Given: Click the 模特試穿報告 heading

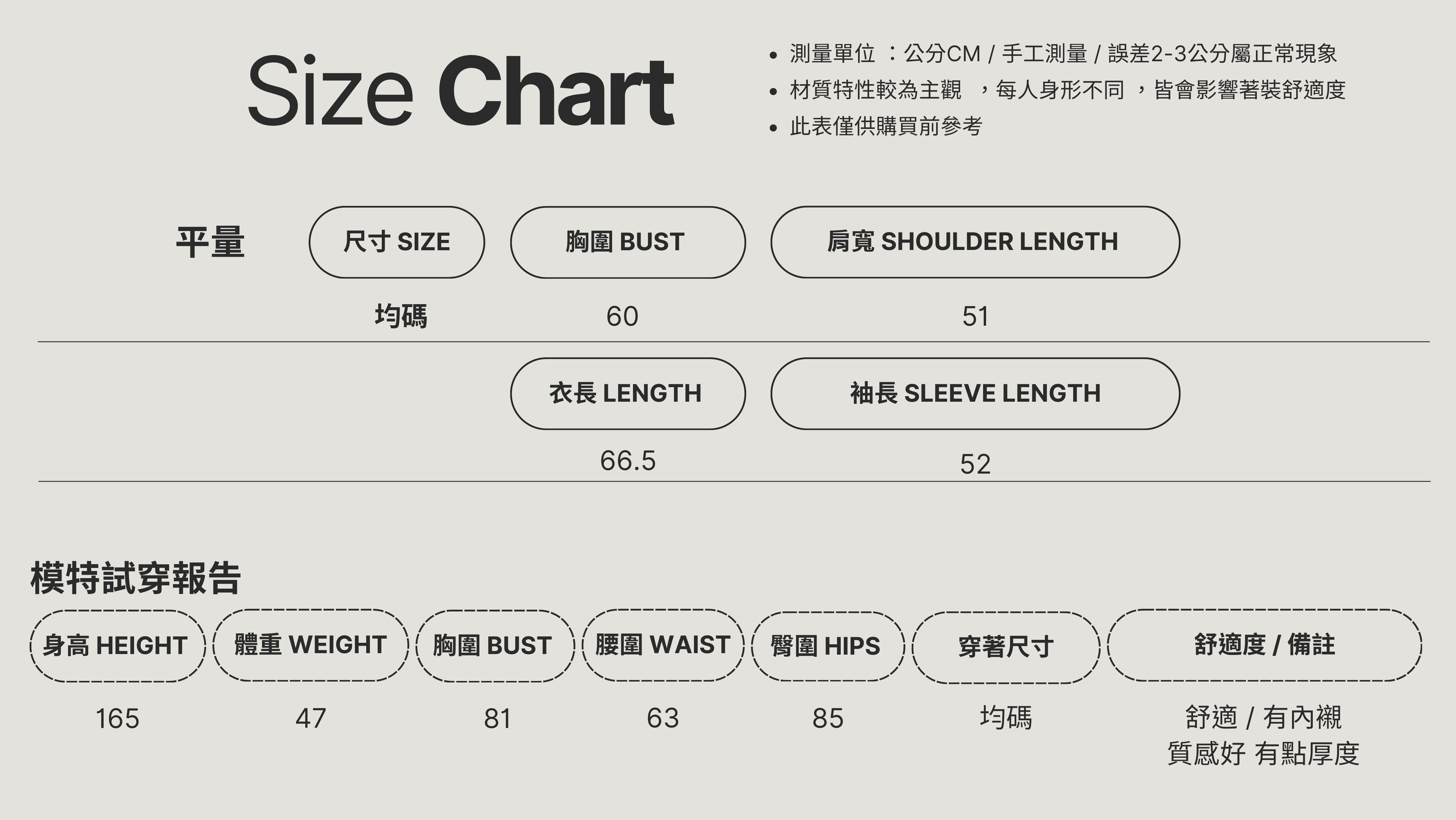Looking at the screenshot, I should pyautogui.click(x=136, y=578).
